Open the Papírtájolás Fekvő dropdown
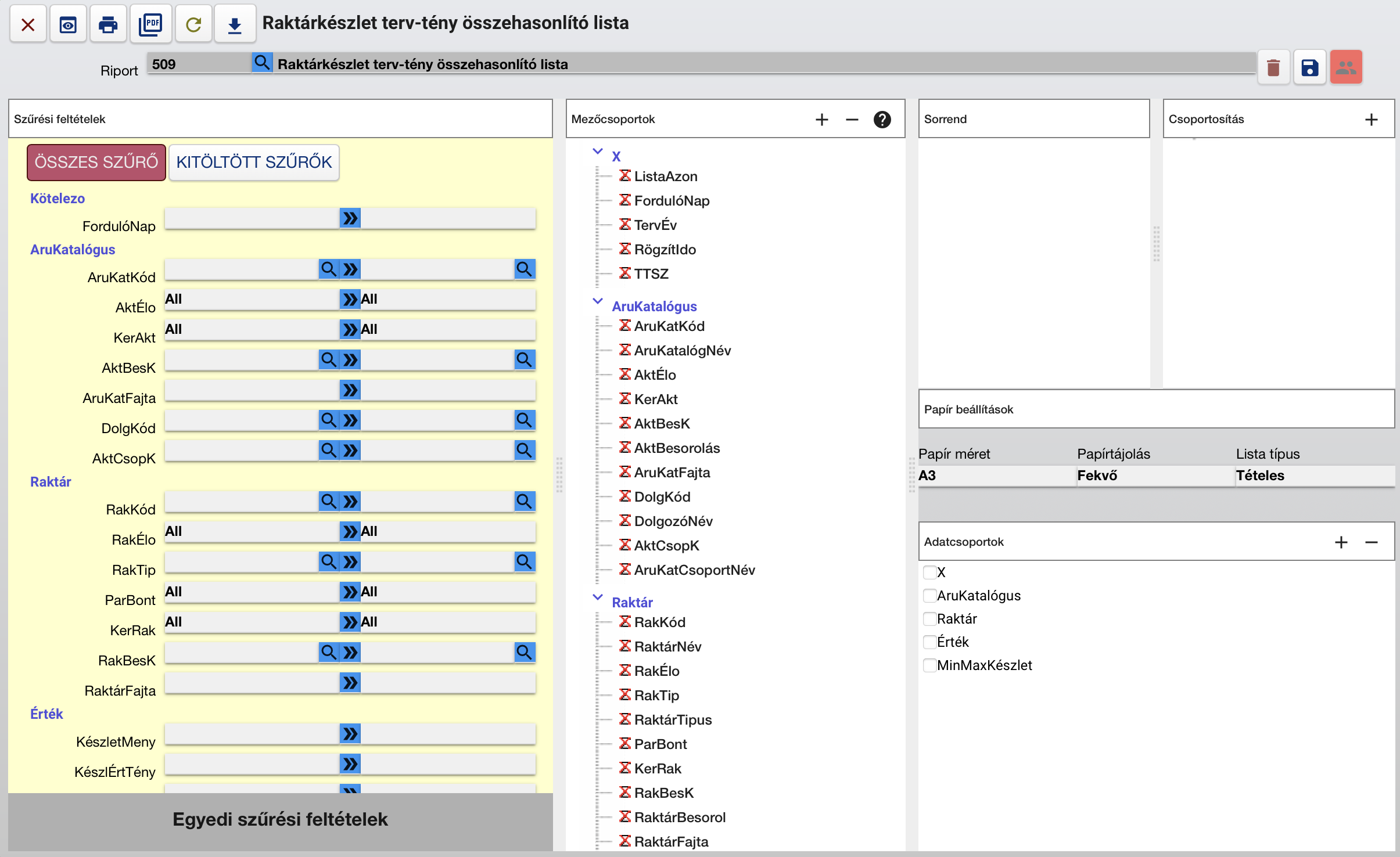1400x857 pixels. click(1155, 476)
